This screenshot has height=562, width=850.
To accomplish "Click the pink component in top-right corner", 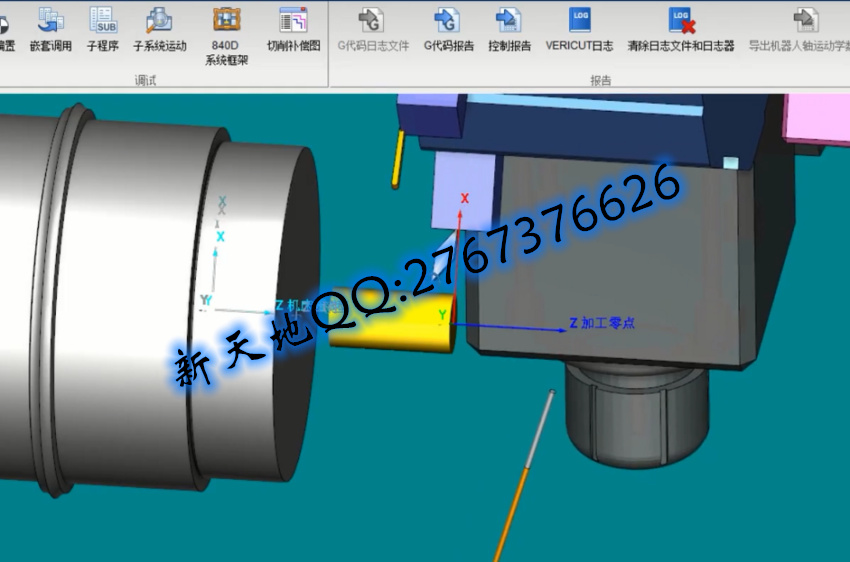I will [815, 120].
